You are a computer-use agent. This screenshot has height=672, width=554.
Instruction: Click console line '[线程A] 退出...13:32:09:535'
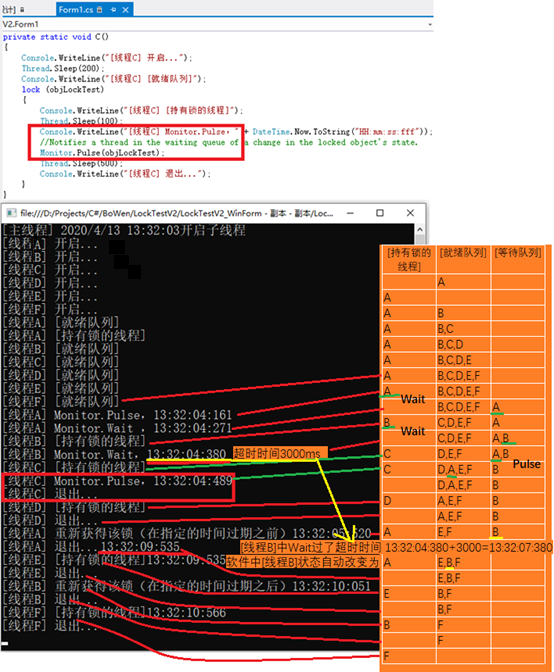[x=91, y=547]
